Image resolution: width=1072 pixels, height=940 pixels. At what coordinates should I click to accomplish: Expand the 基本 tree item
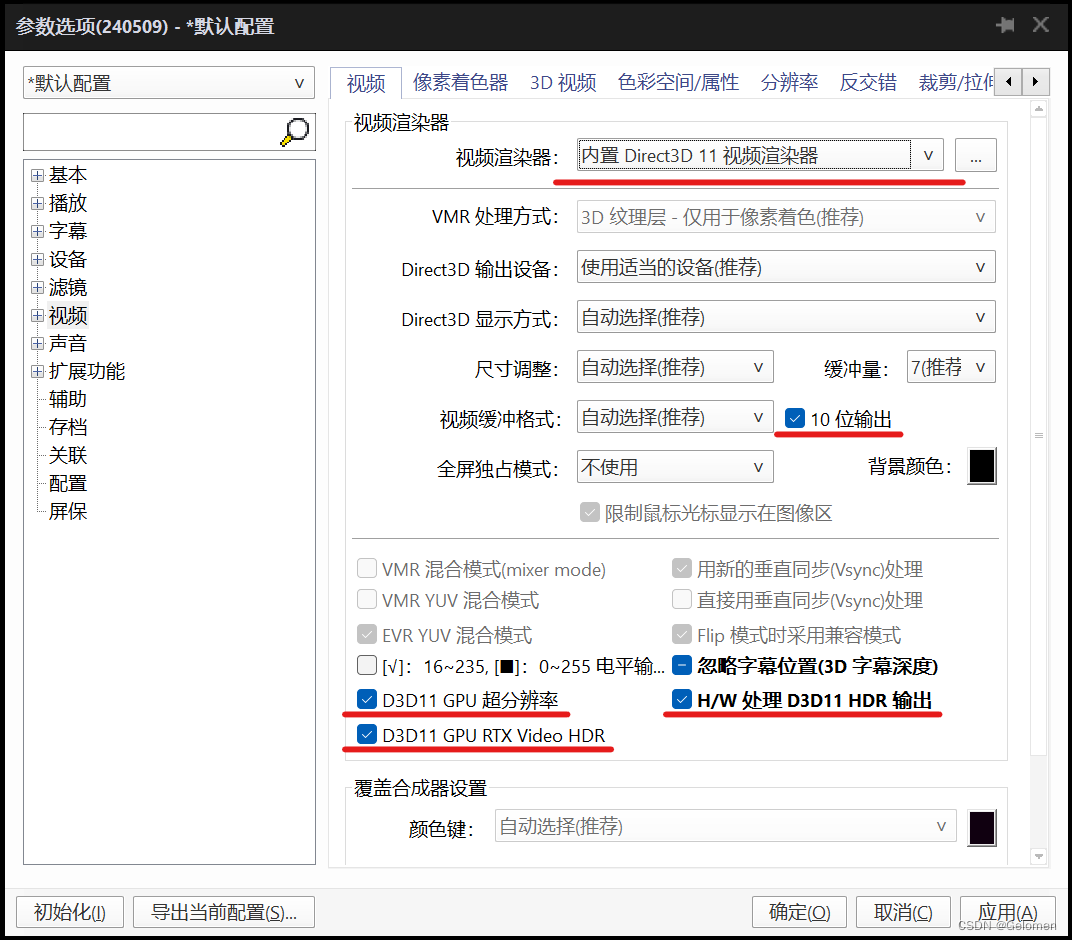click(37, 174)
